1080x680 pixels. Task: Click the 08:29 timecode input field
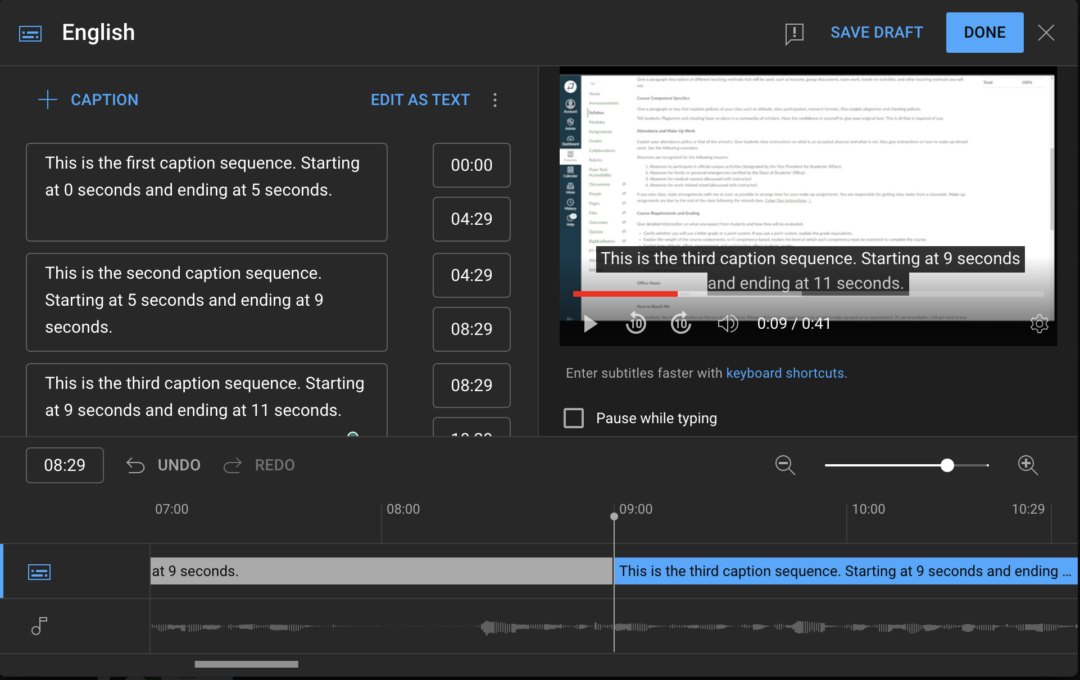[x=64, y=464]
